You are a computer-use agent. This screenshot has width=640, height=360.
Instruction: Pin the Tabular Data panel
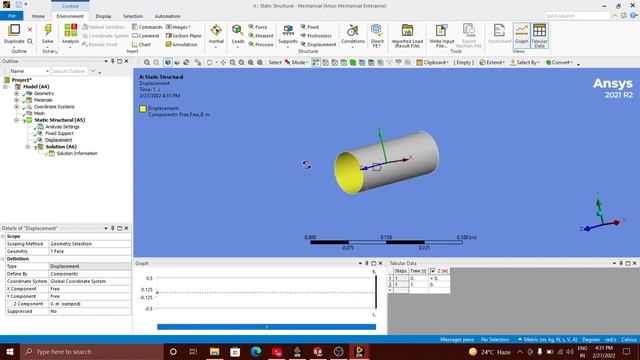[621, 263]
